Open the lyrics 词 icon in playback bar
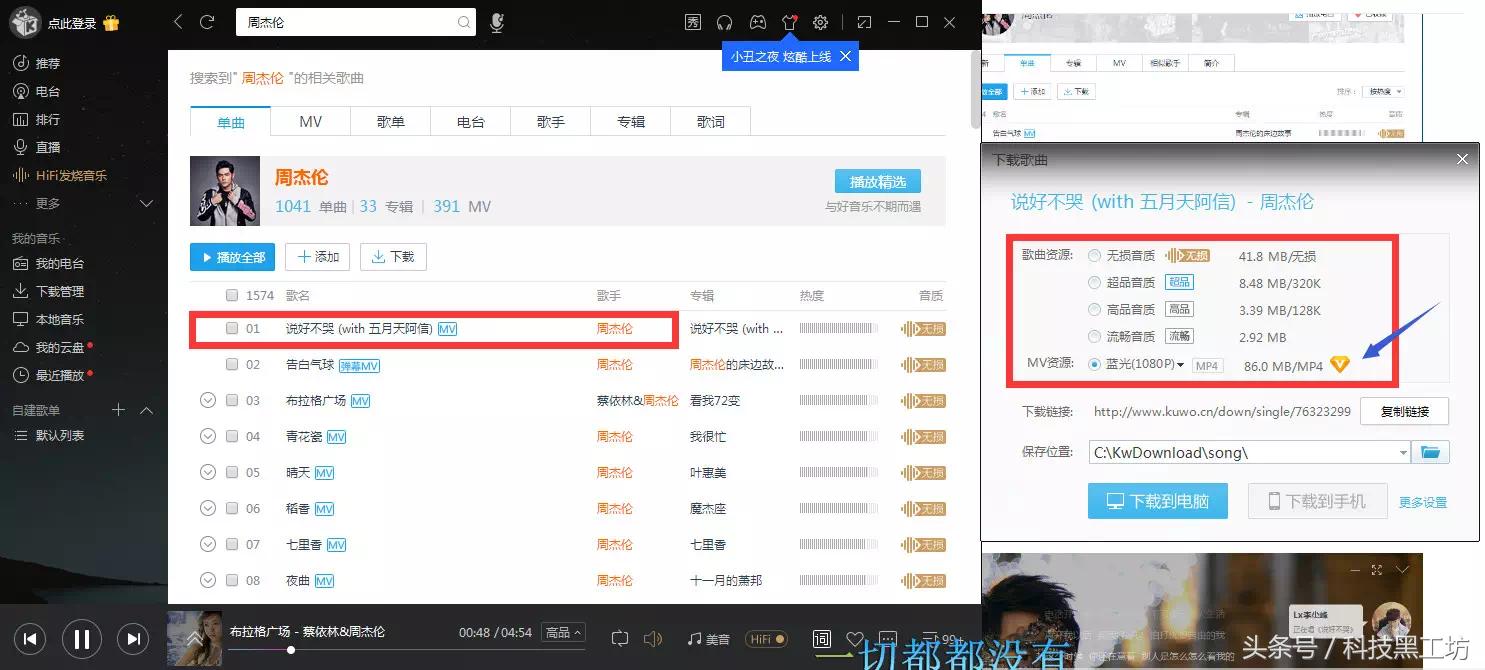 [822, 638]
